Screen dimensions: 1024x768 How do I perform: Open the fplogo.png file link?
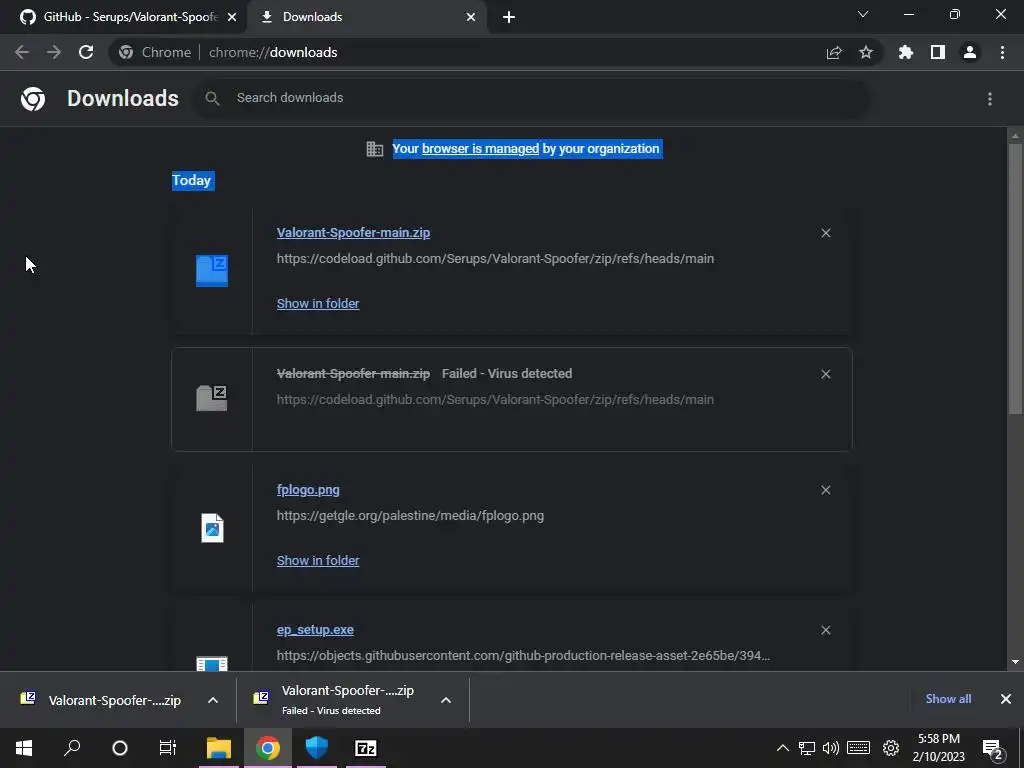308,490
